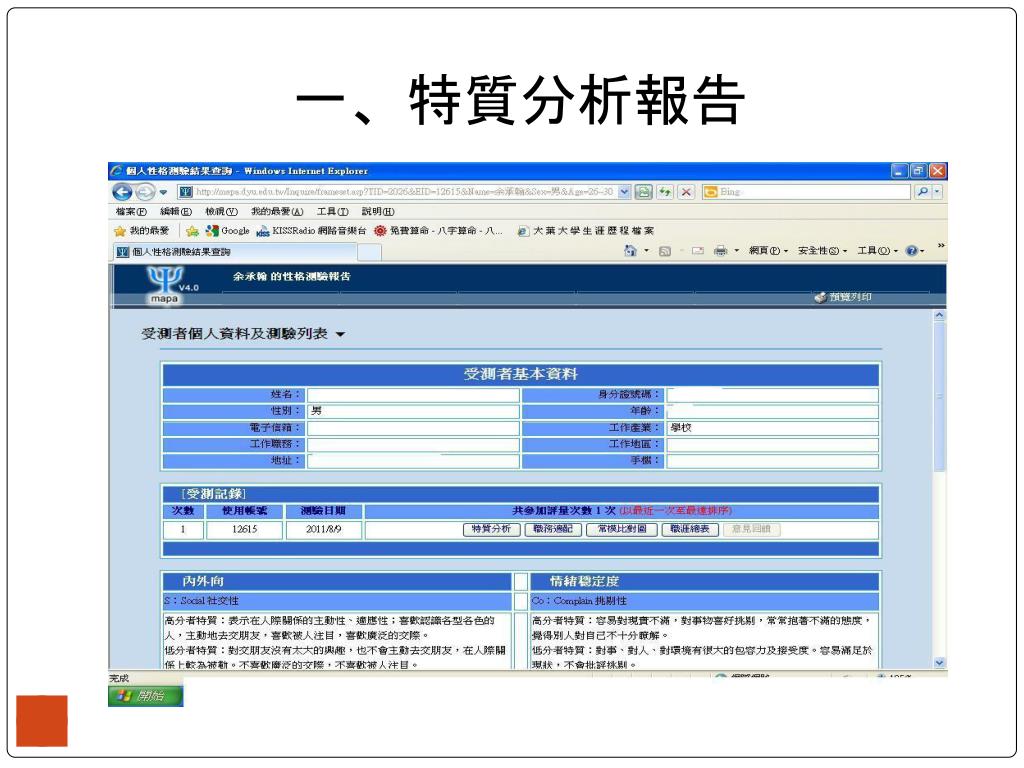Image resolution: width=1024 pixels, height=768 pixels.
Task: Open the 工具(T) menu in menu bar
Action: [332, 212]
